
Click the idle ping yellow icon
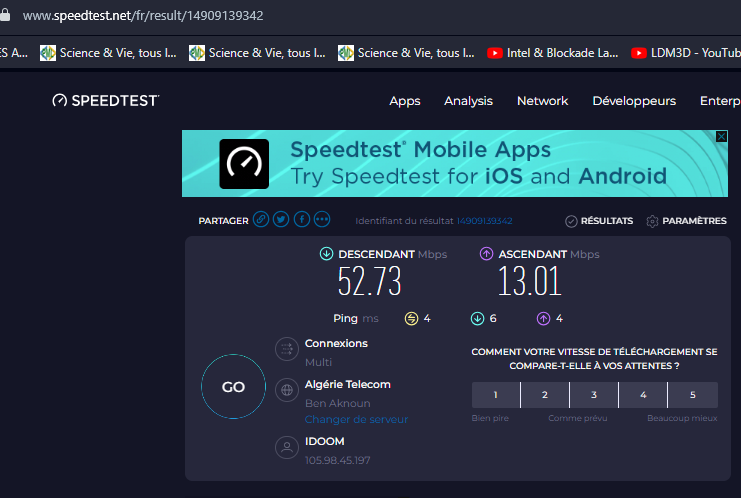coord(411,318)
